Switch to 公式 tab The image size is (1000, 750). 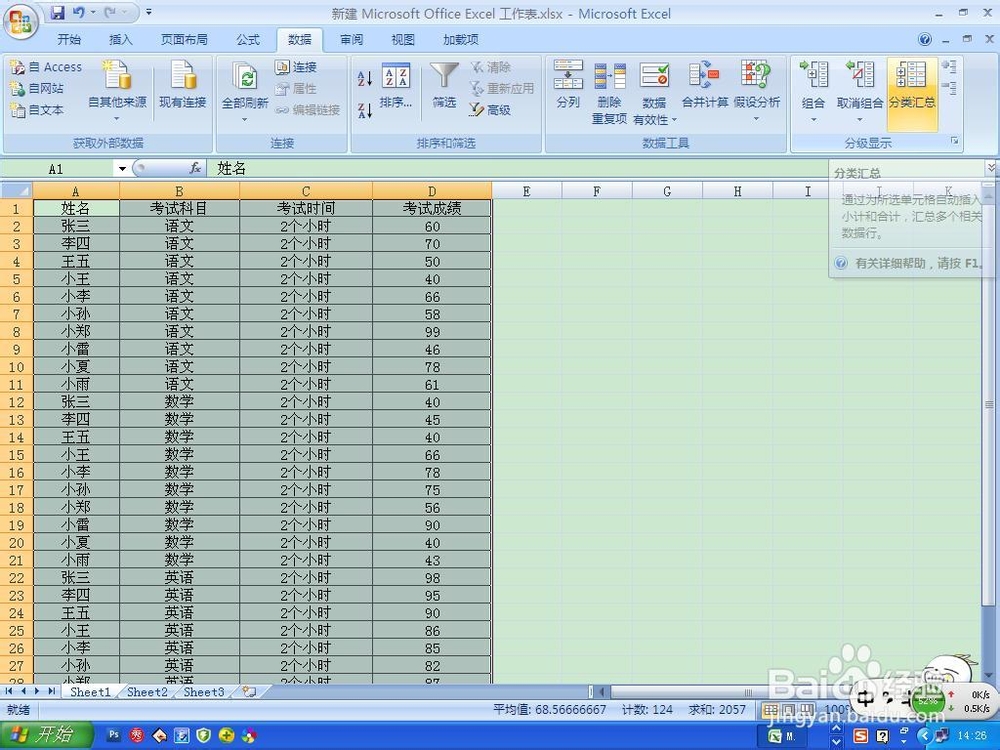(248, 40)
